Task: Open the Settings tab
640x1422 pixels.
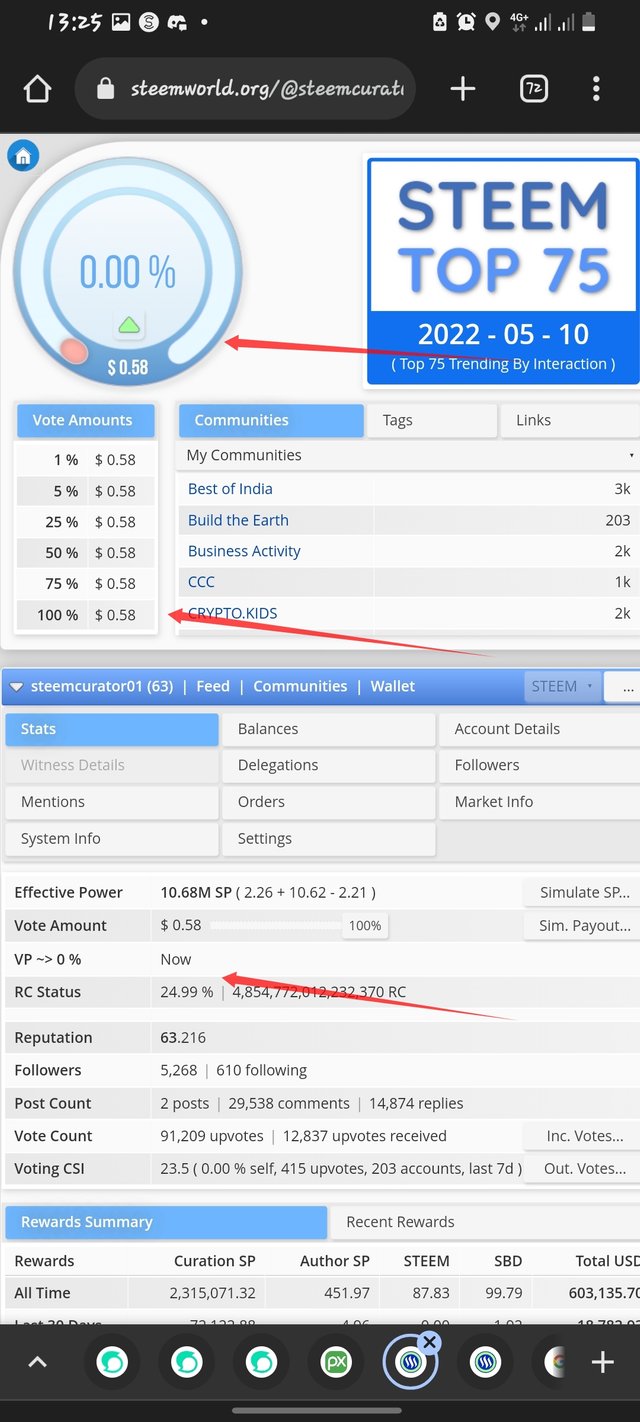Action: pyautogui.click(x=328, y=839)
